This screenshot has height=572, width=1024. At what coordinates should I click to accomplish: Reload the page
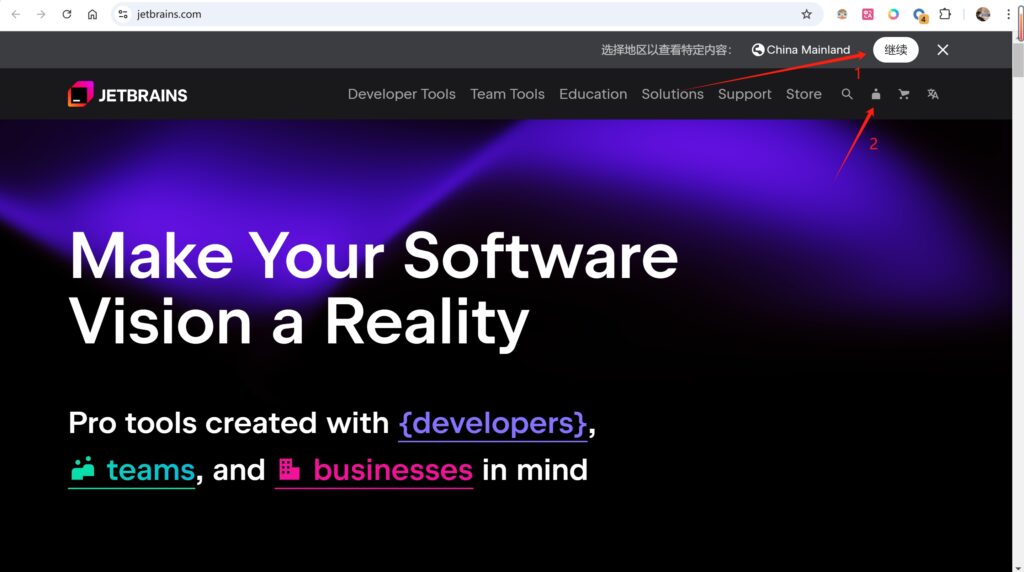click(x=67, y=14)
